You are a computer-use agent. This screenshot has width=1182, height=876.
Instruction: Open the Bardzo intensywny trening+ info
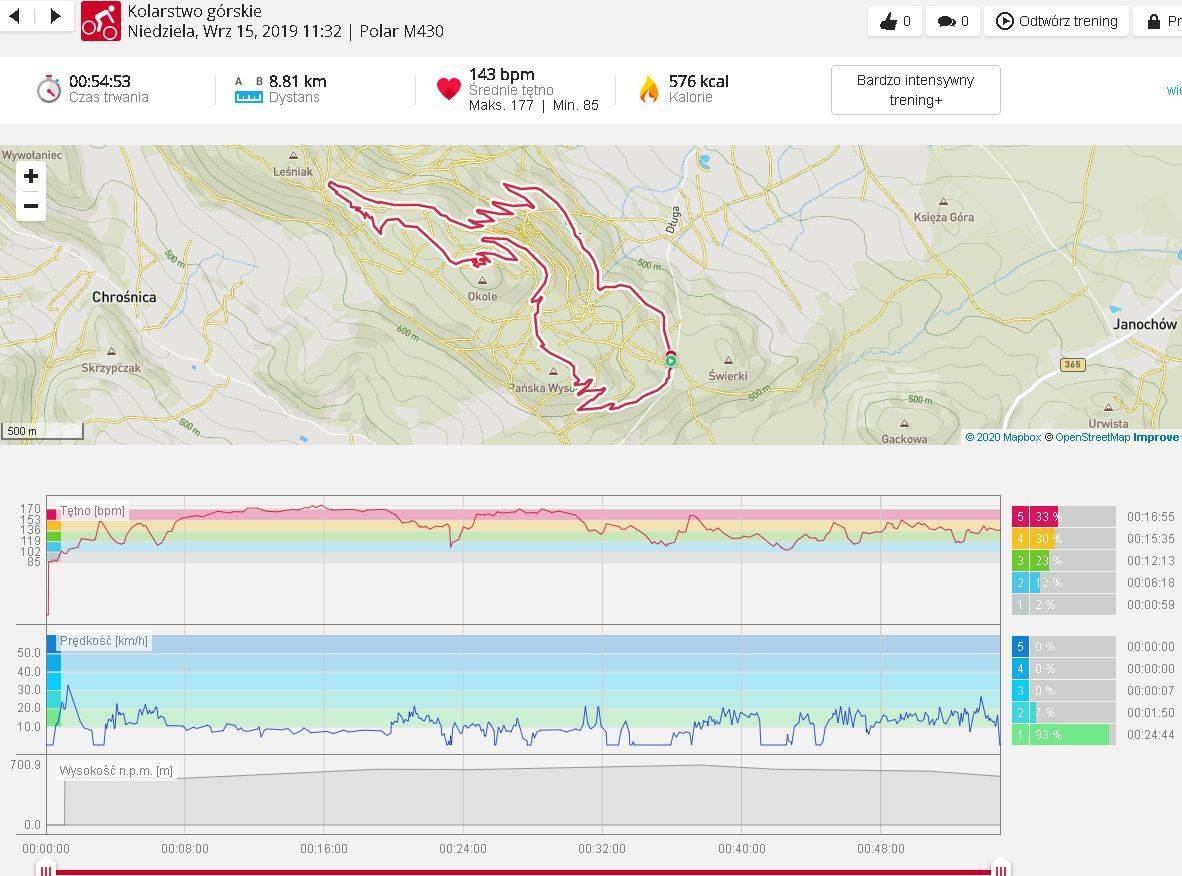pos(915,90)
